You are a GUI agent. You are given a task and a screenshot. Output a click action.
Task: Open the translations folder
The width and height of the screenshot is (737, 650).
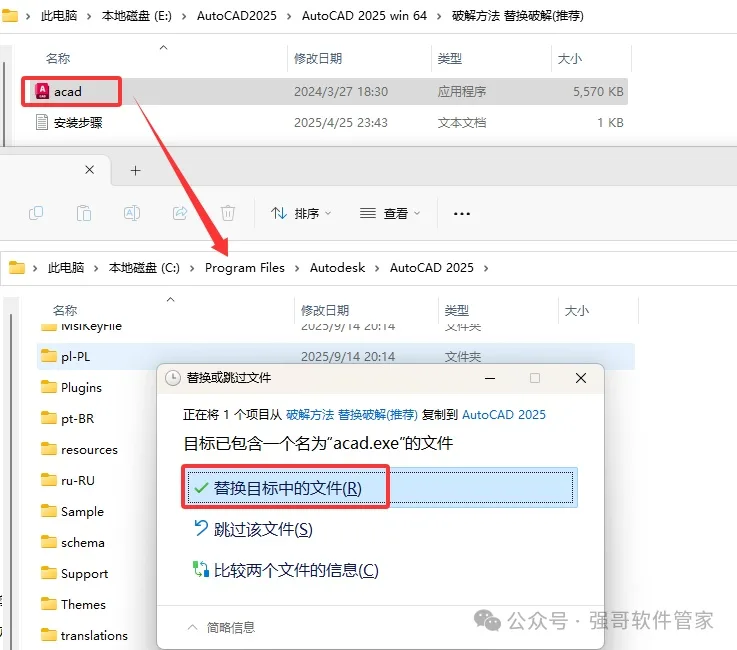click(x=94, y=635)
